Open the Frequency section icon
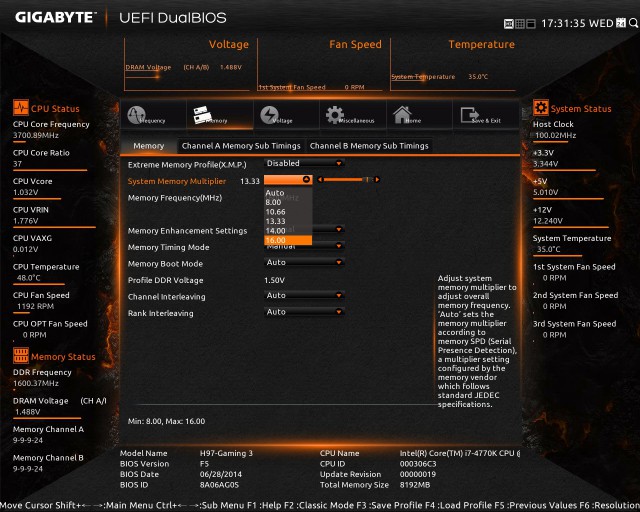 [x=136, y=115]
